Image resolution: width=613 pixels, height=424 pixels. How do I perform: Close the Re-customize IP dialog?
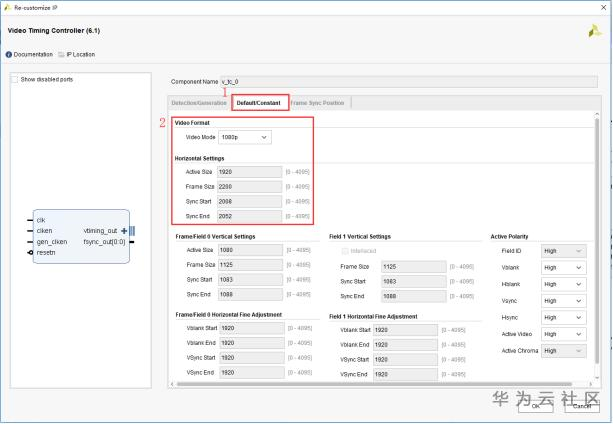click(x=604, y=7)
